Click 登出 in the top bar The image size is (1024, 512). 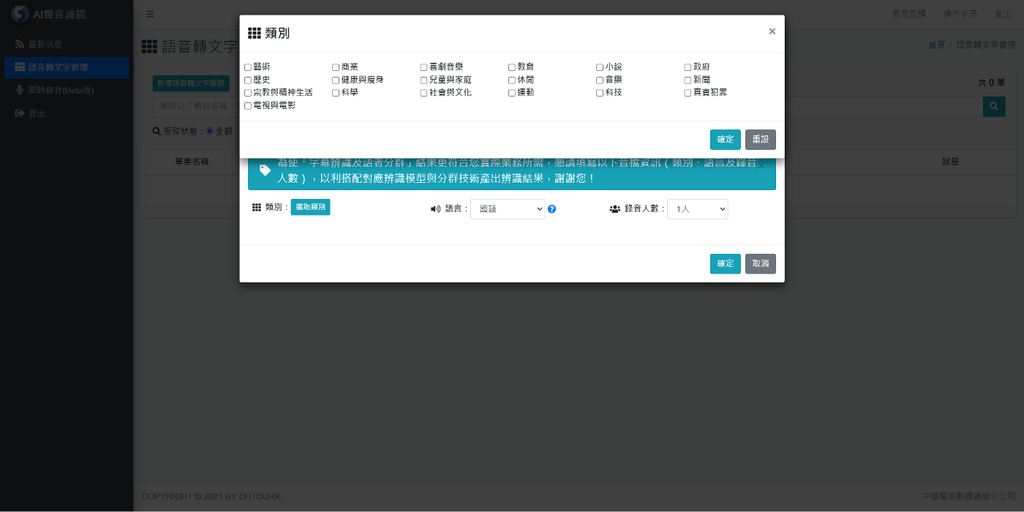click(x=1002, y=14)
